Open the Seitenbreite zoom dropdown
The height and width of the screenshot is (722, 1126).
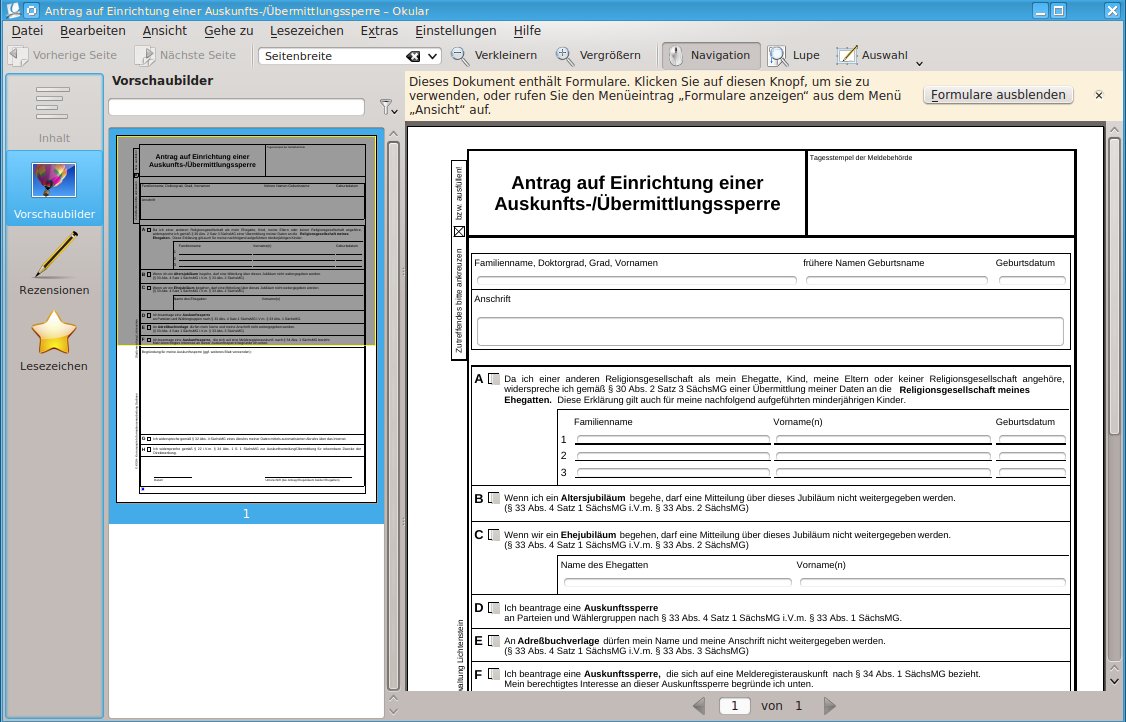(433, 56)
